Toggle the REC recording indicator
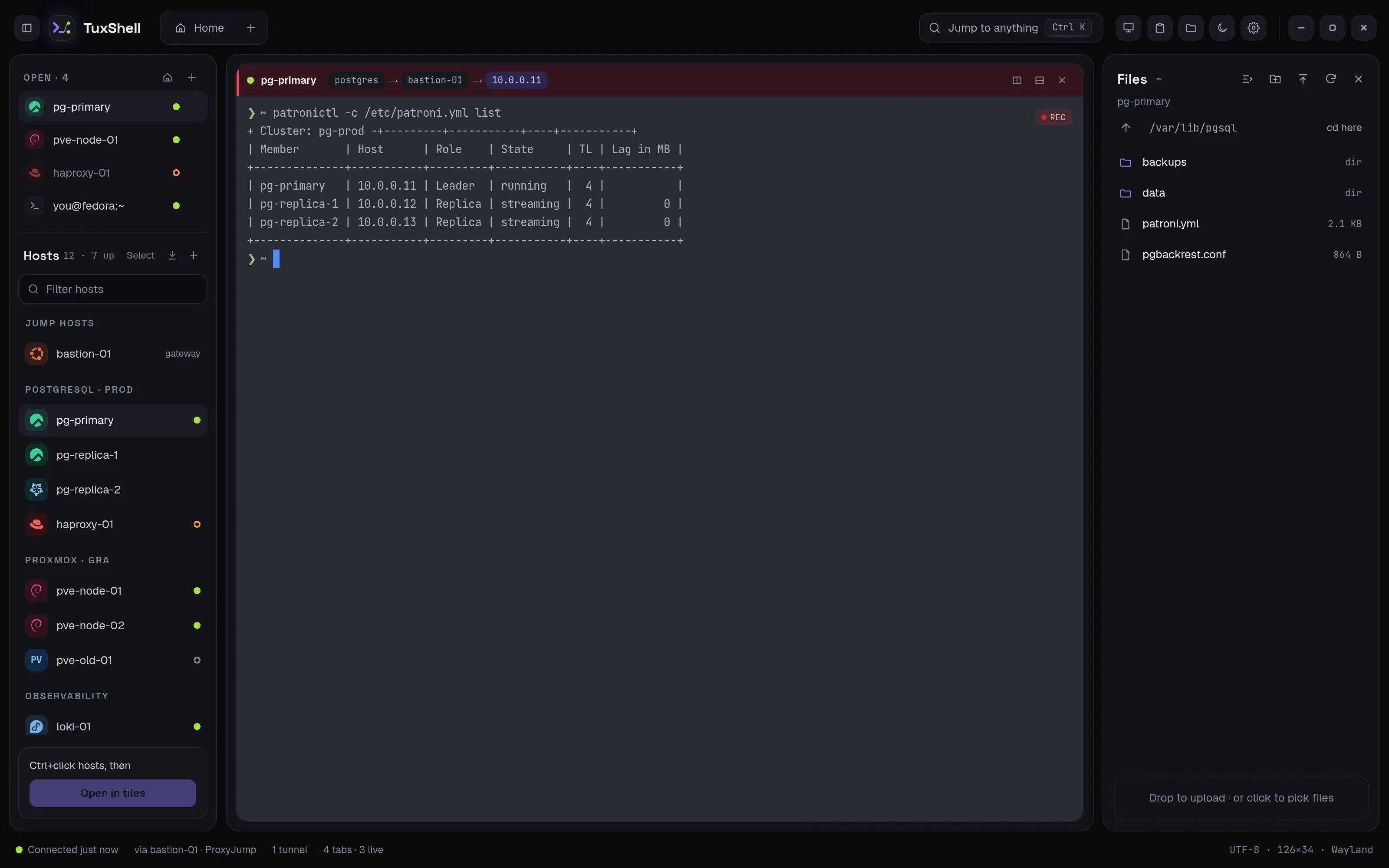This screenshot has width=1389, height=868. (1053, 117)
